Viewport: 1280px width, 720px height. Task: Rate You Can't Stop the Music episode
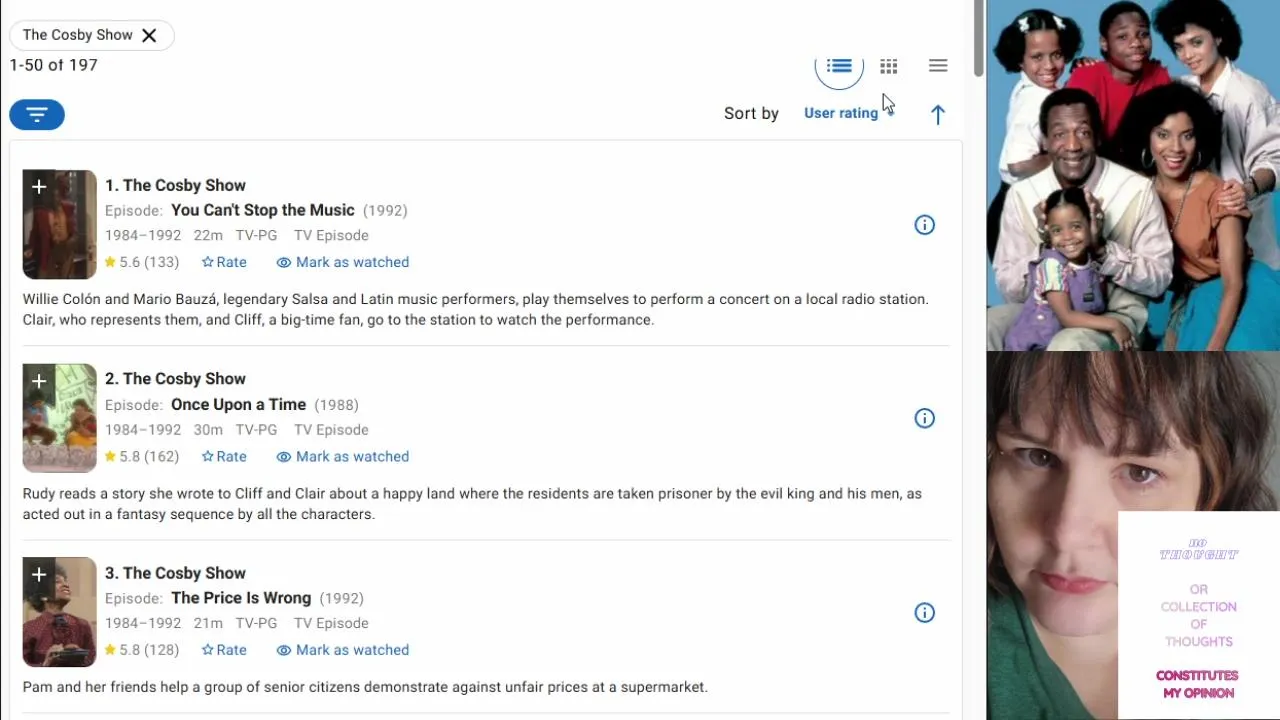(x=224, y=262)
